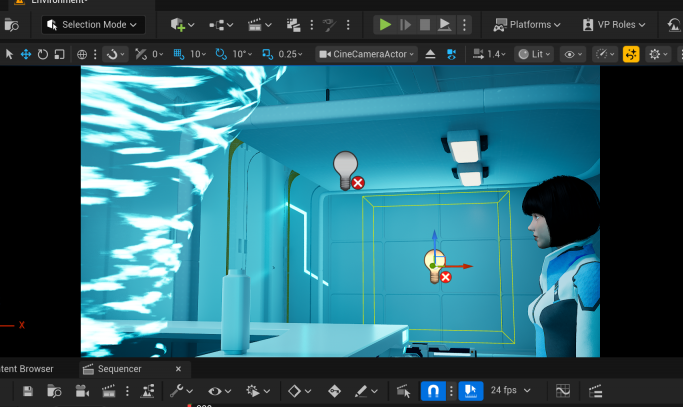Open the Platforms menu
Viewport: 683px width, 407px height.
click(x=527, y=24)
